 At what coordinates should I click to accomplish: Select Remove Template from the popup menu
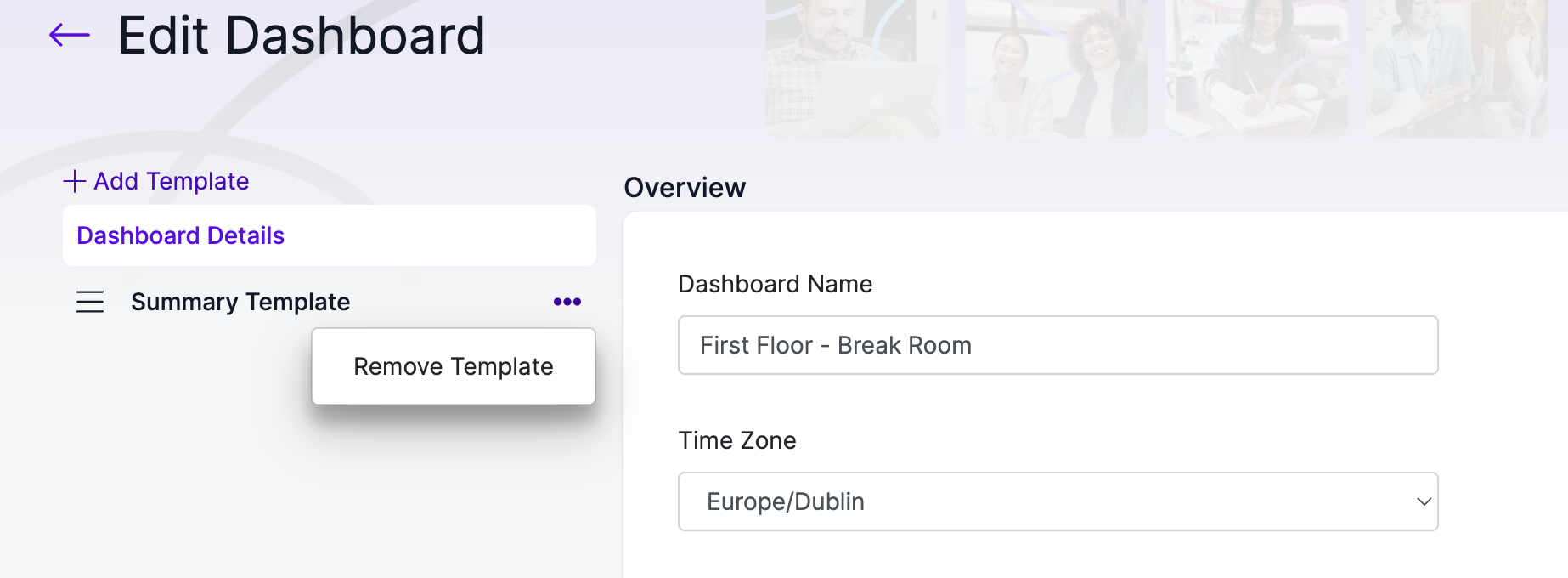tap(453, 366)
